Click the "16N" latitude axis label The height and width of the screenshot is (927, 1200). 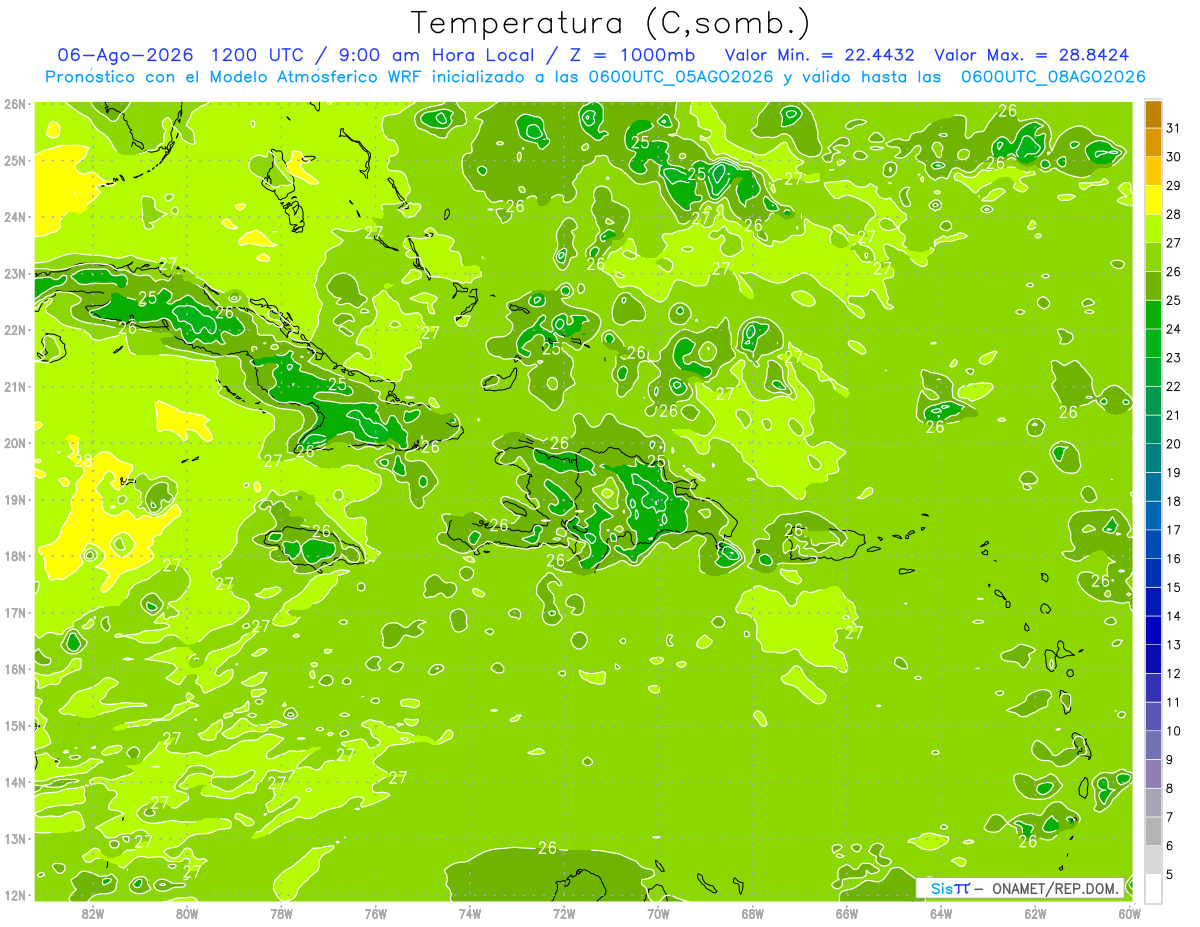tap(14, 668)
